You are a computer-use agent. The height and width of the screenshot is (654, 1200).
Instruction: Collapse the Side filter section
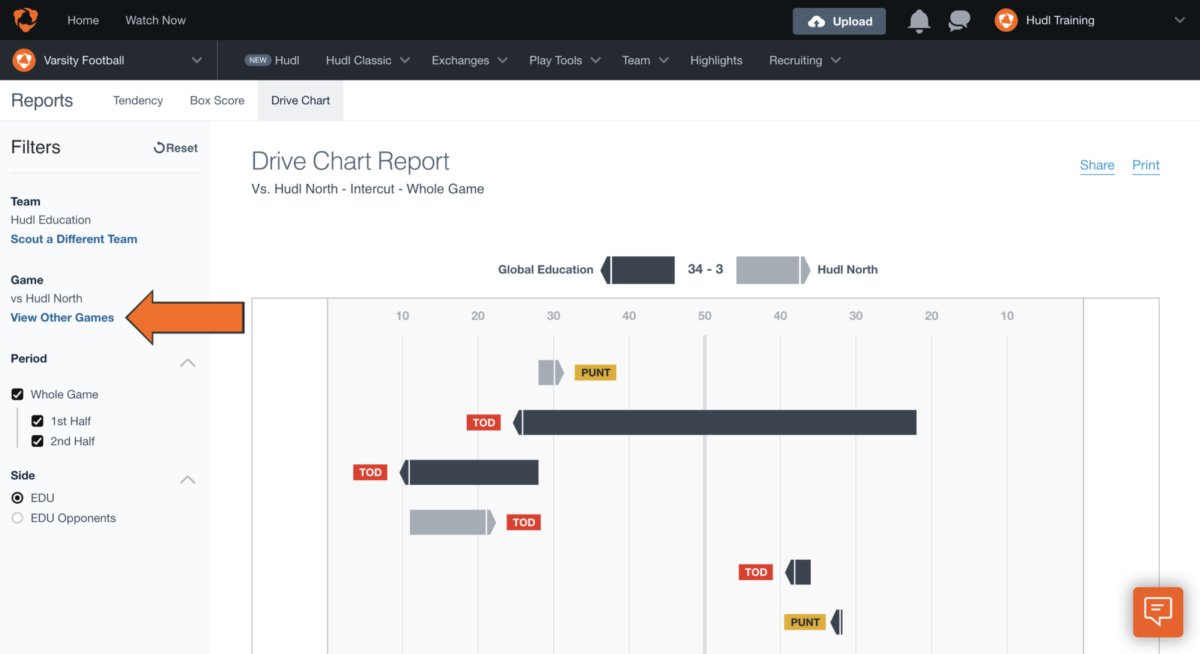187,480
